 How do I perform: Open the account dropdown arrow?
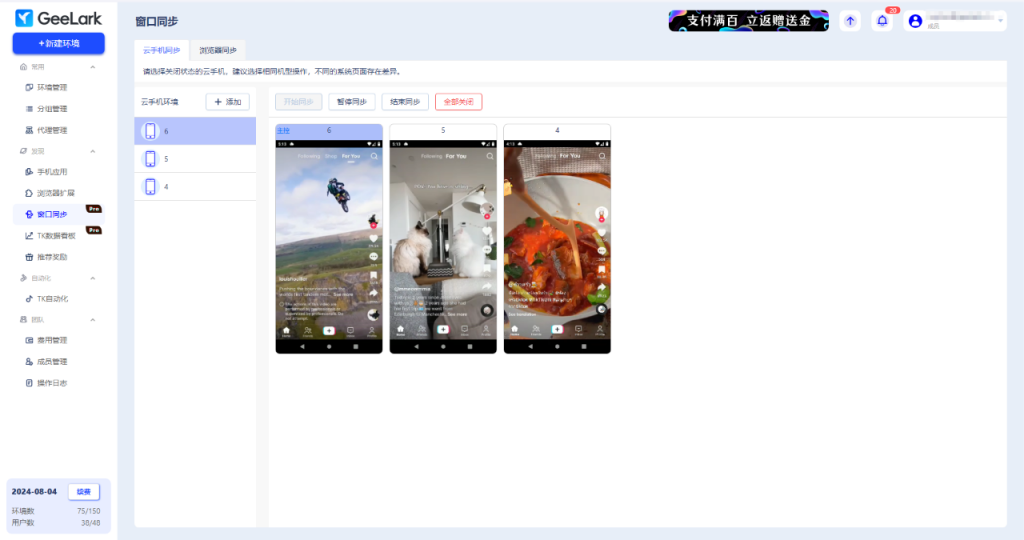(x=1001, y=21)
